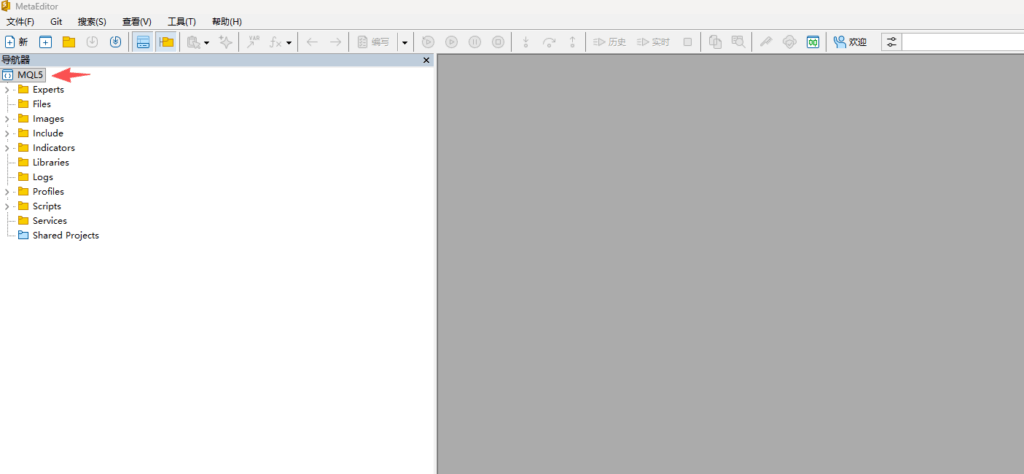This screenshot has width=1024, height=474.
Task: Click the new project window icon
Action: (x=45, y=42)
